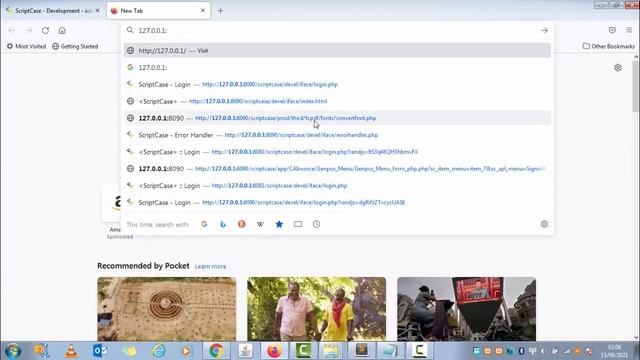Go to the Firefox home page
This screenshot has width=640, height=360.
pyautogui.click(x=62, y=30)
